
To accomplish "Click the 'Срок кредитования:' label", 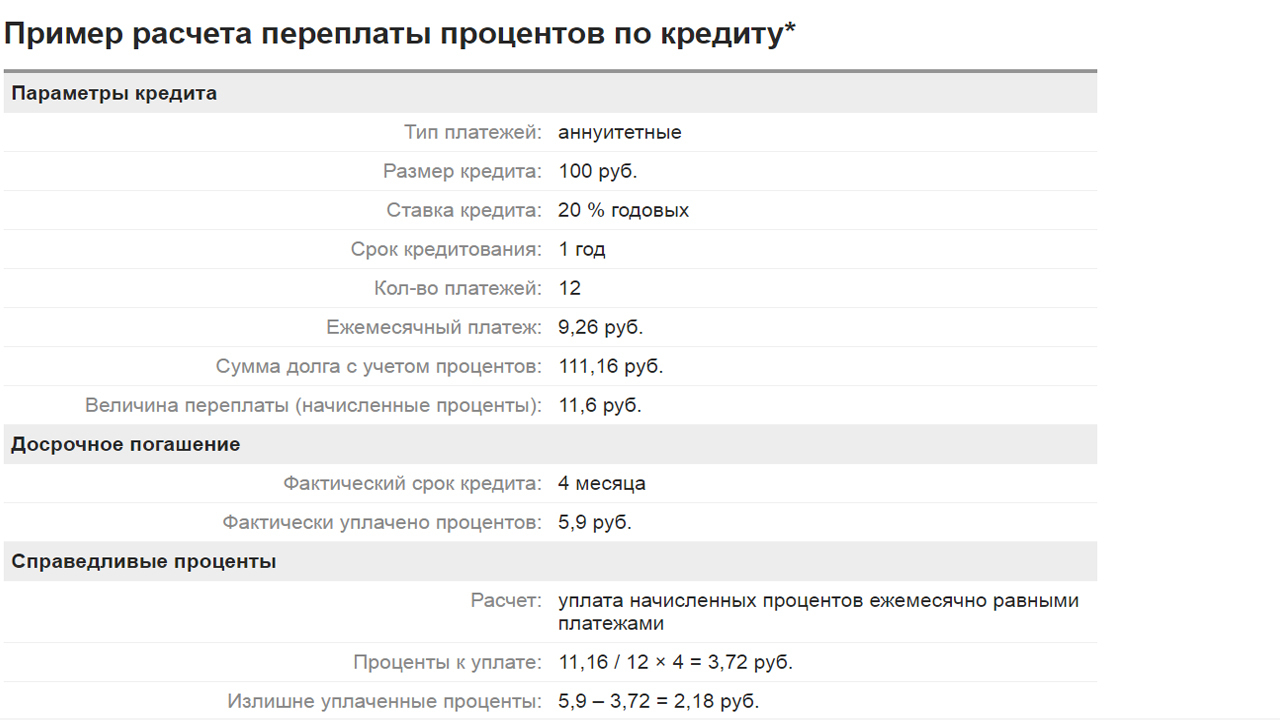I will click(x=446, y=249).
